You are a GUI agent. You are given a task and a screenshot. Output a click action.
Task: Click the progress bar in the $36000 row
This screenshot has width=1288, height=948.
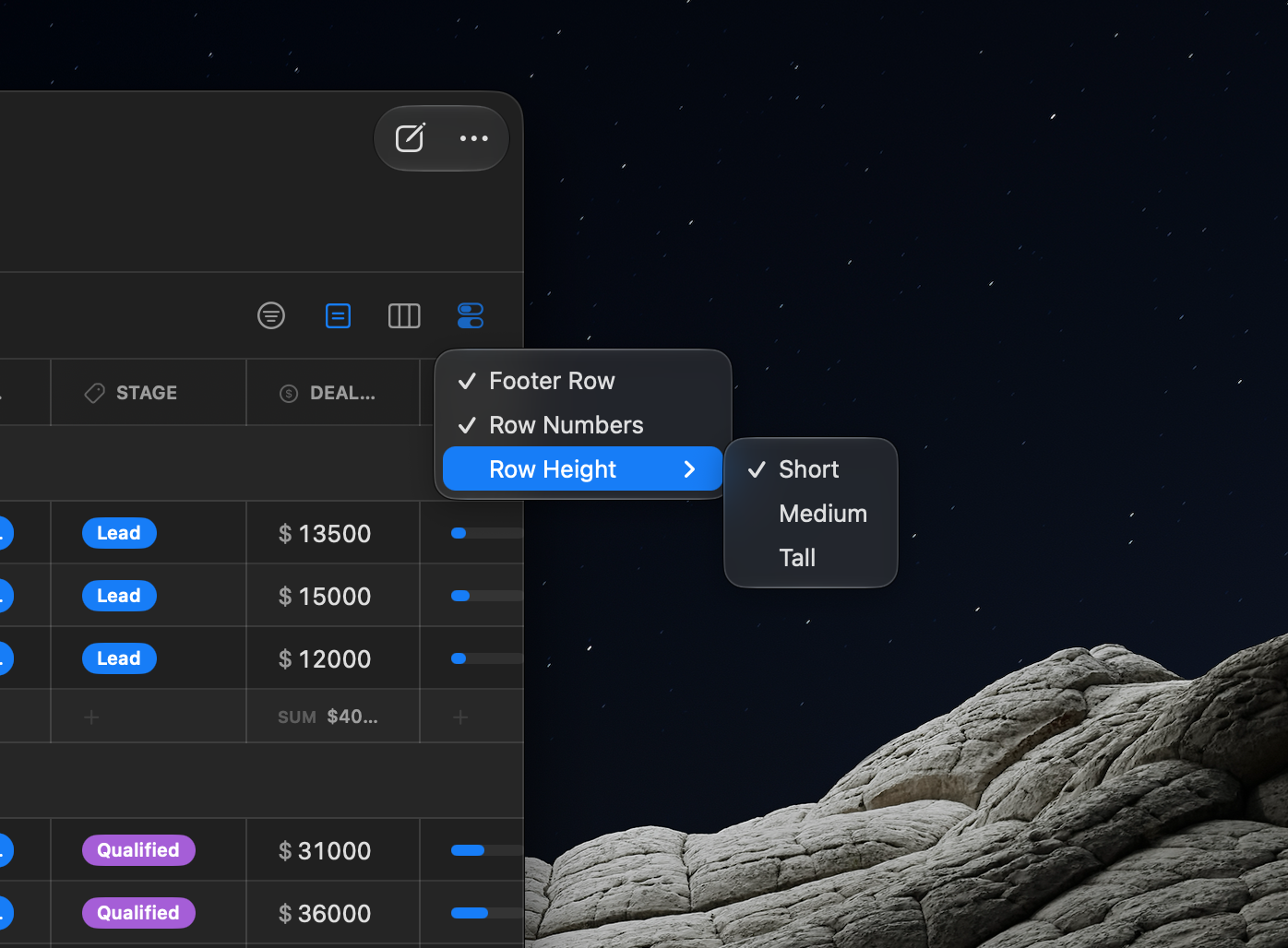pos(487,913)
